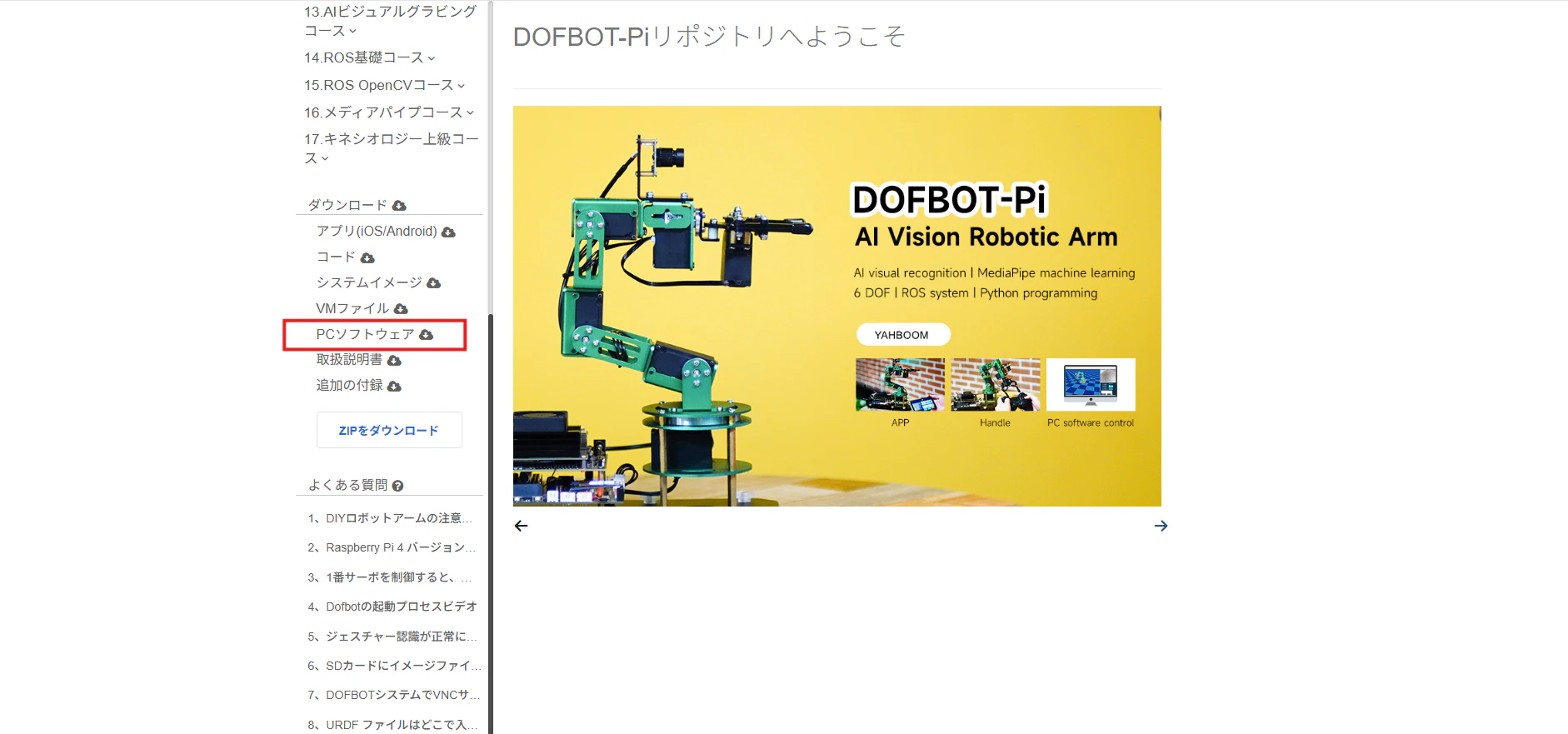Expand 15.ROS OpenCVコース chevron
The width and height of the screenshot is (1568, 734).
click(461, 86)
